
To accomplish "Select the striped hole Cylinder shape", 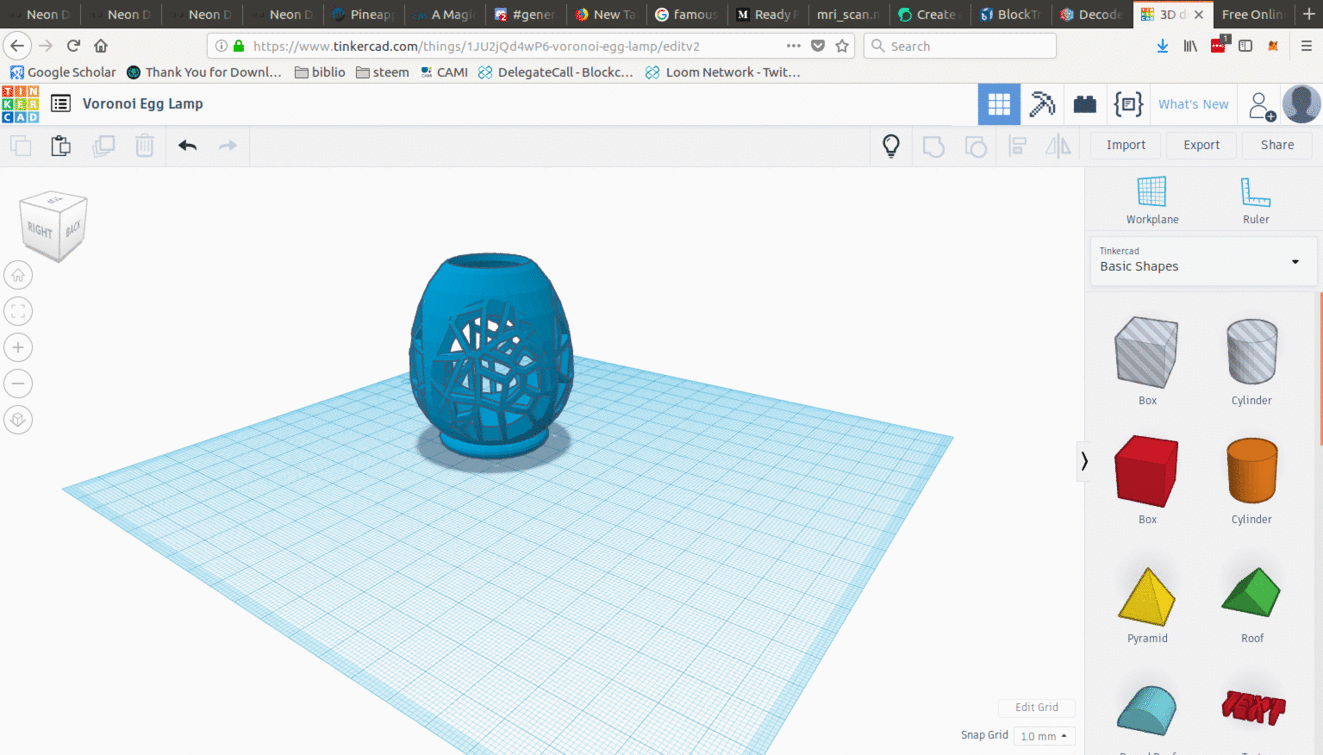I will click(x=1252, y=352).
